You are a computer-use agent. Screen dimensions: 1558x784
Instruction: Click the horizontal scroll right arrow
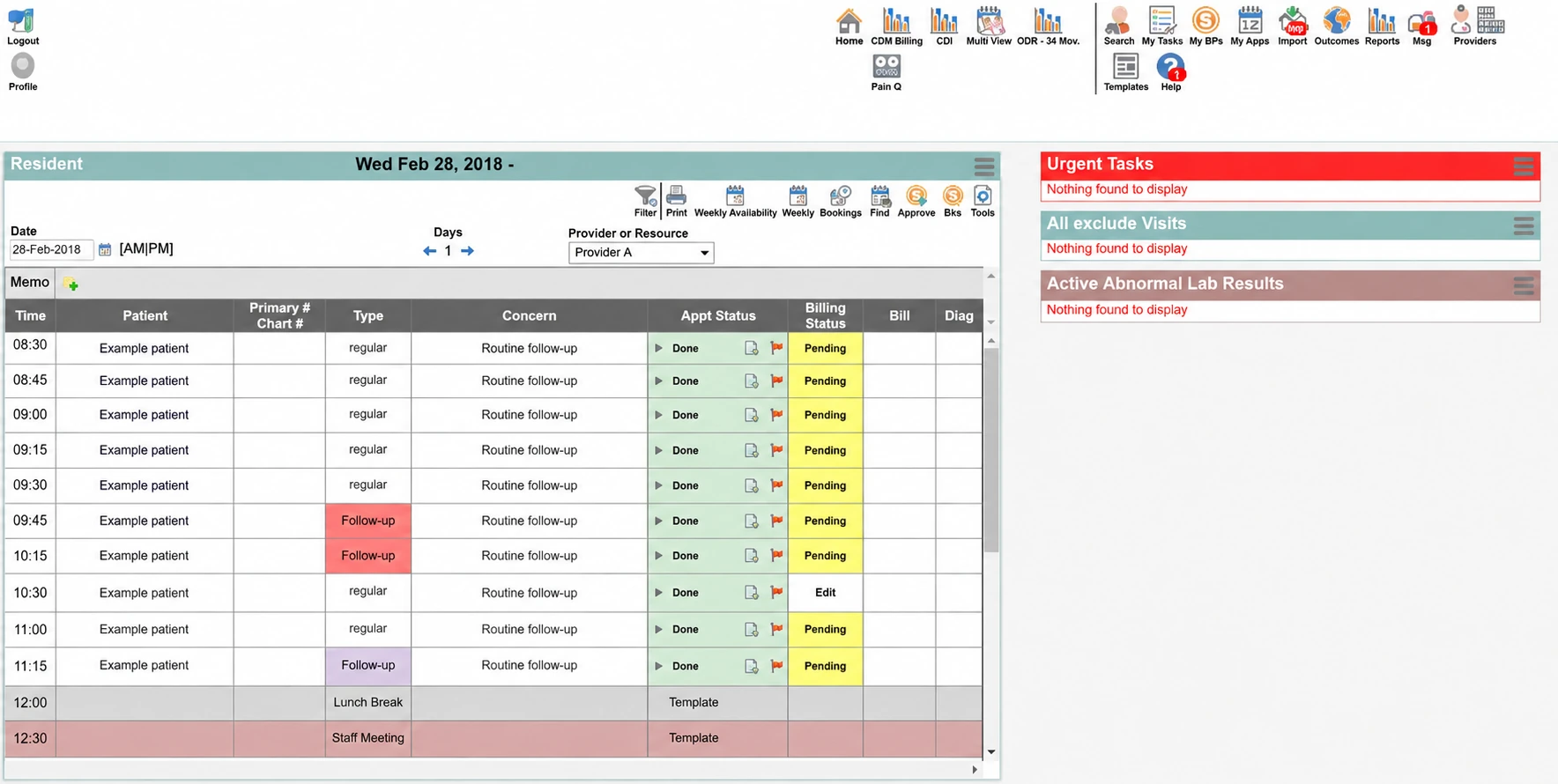pyautogui.click(x=975, y=770)
